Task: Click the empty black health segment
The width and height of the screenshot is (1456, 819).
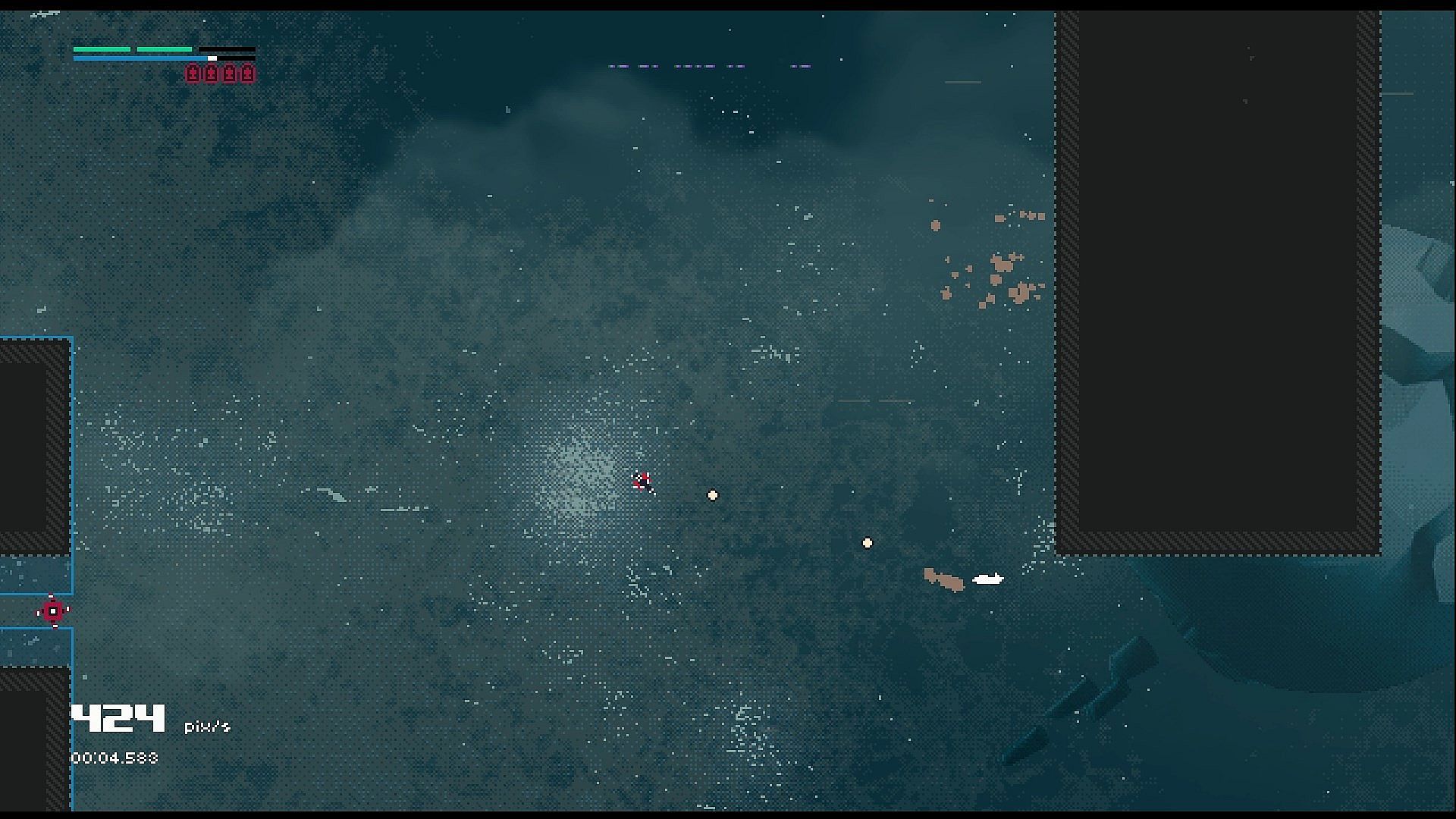Action: click(227, 49)
